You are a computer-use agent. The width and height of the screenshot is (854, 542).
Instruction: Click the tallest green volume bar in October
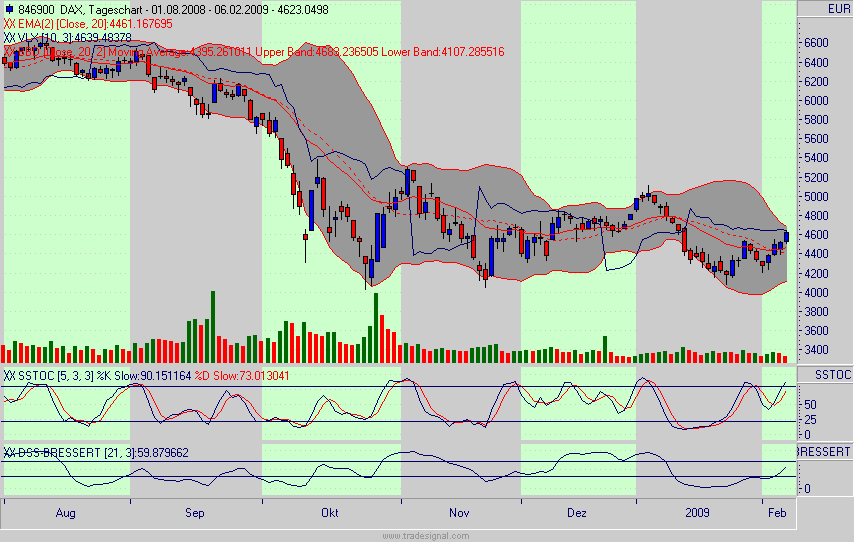coord(376,328)
